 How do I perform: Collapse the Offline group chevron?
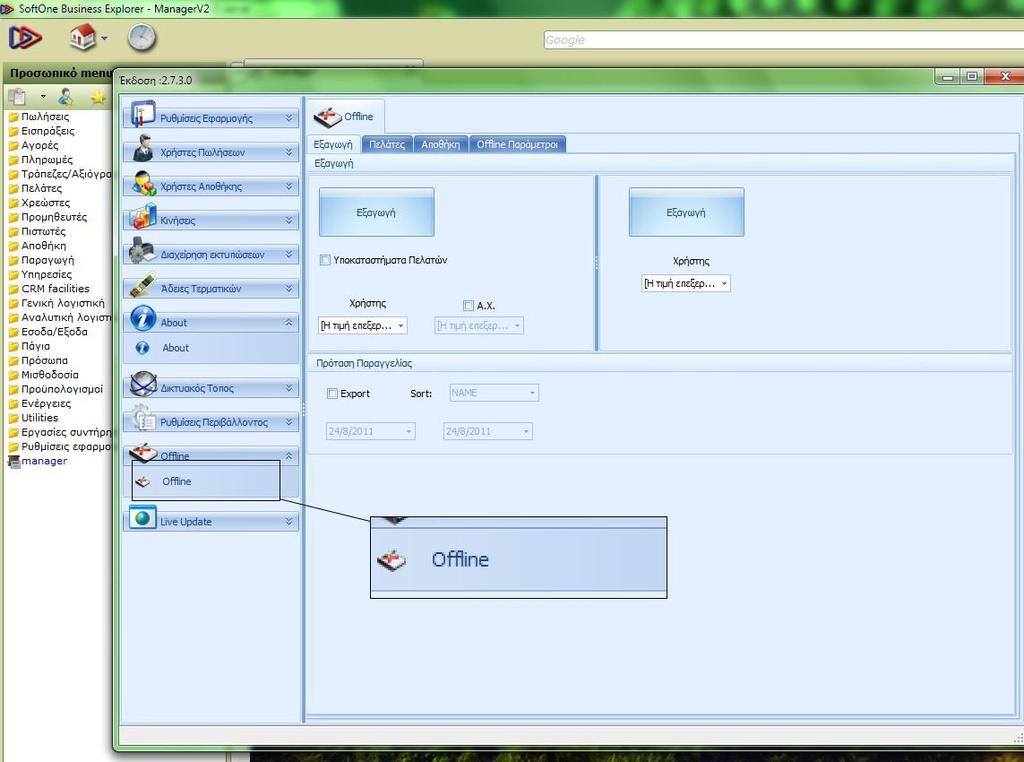(x=289, y=456)
